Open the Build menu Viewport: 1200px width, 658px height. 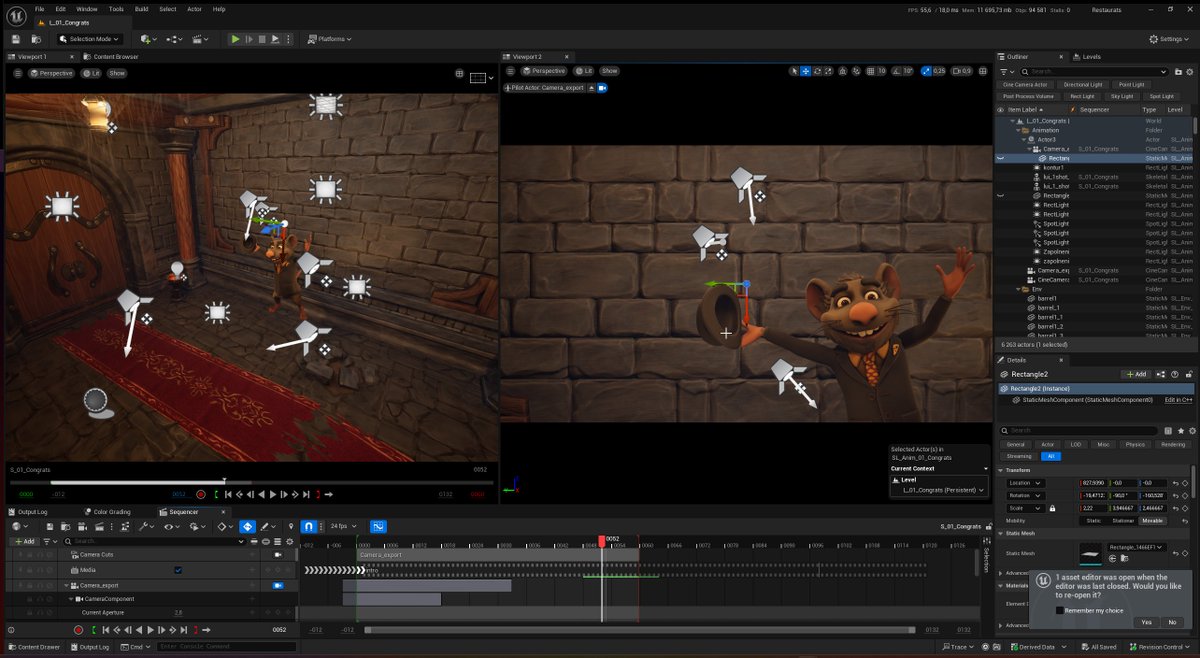pyautogui.click(x=141, y=9)
